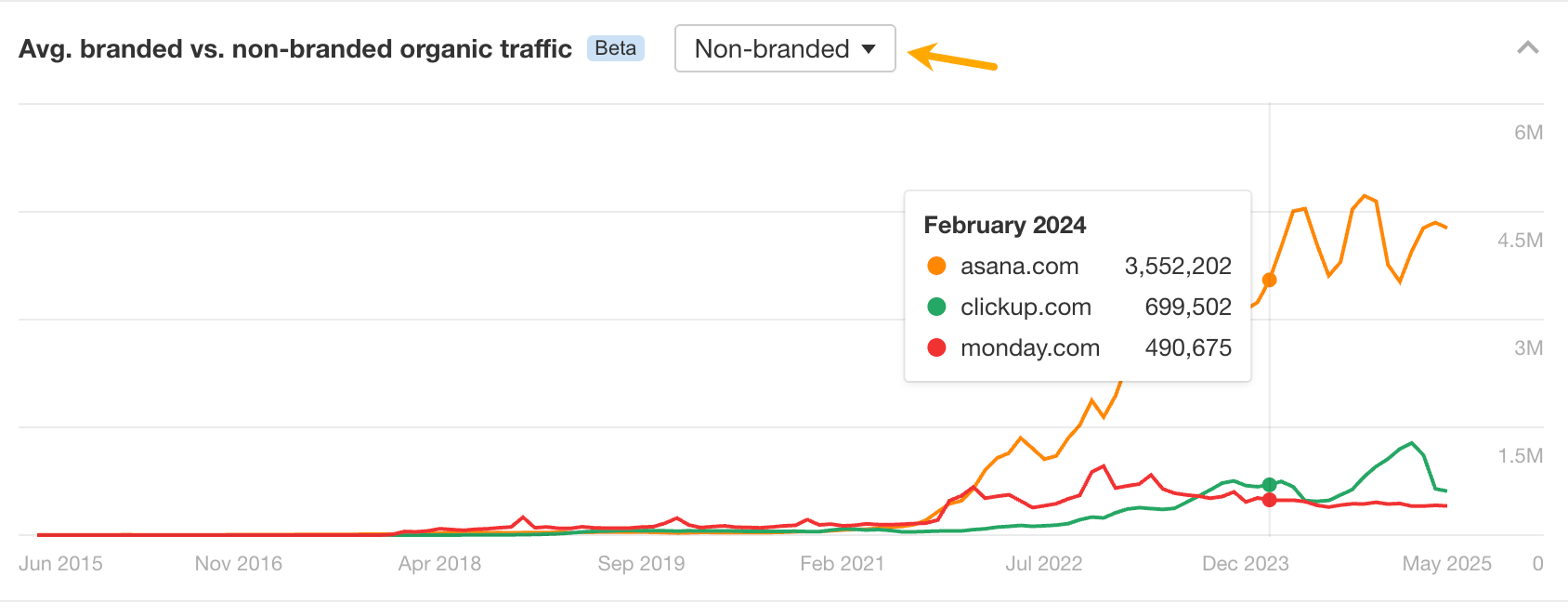The height and width of the screenshot is (615, 1568).
Task: Click the May 2025 axis label
Action: pos(1446,563)
